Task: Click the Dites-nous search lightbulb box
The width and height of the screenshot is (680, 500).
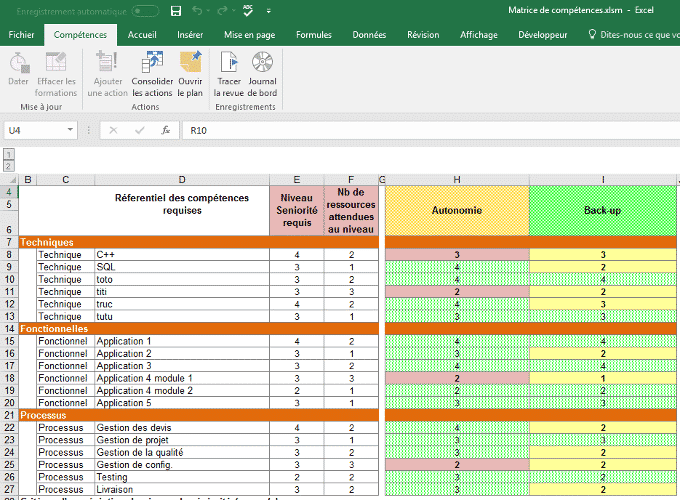Action: point(633,35)
